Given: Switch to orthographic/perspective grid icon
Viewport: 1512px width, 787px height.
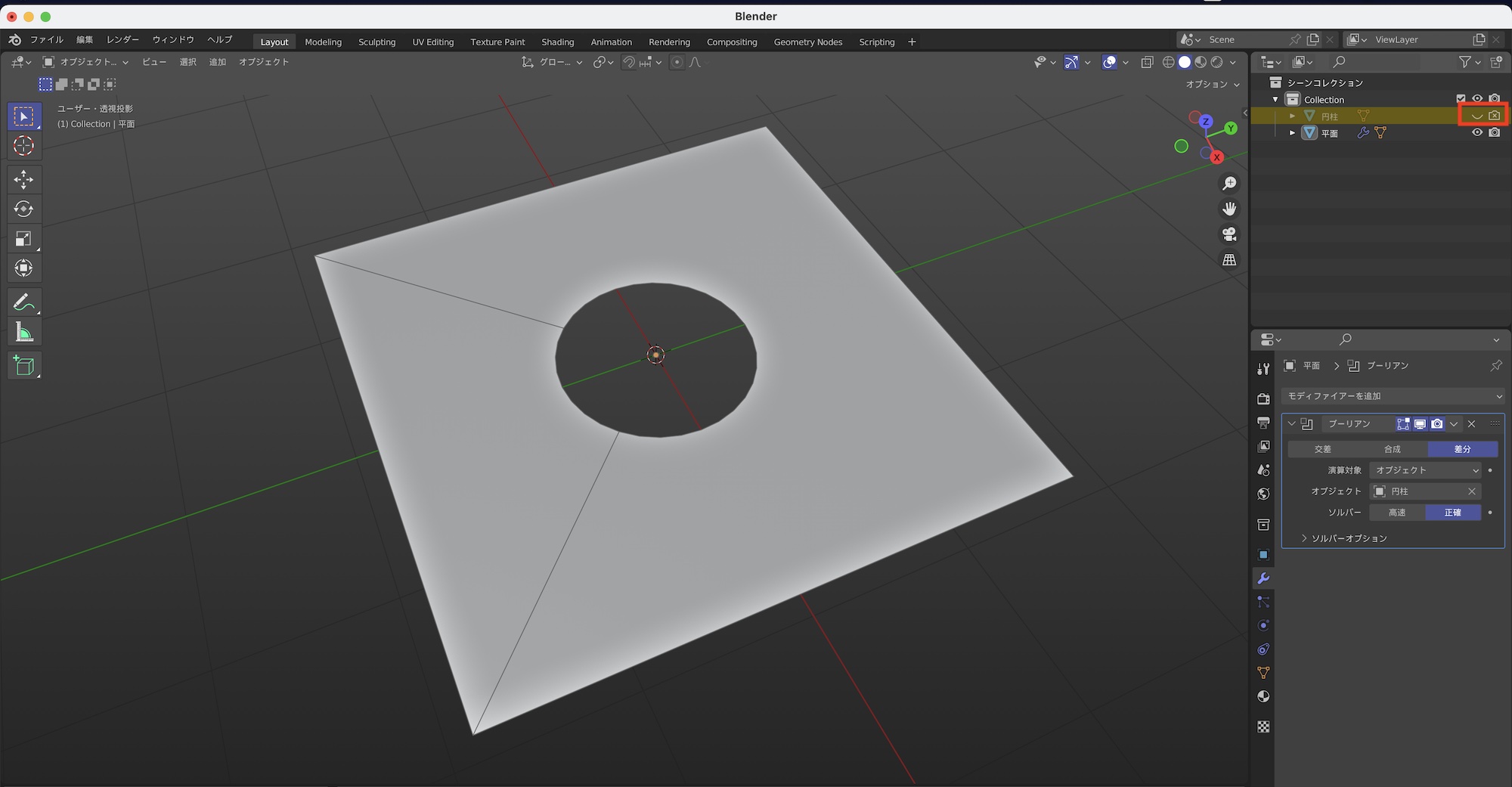Looking at the screenshot, I should click(1229, 260).
